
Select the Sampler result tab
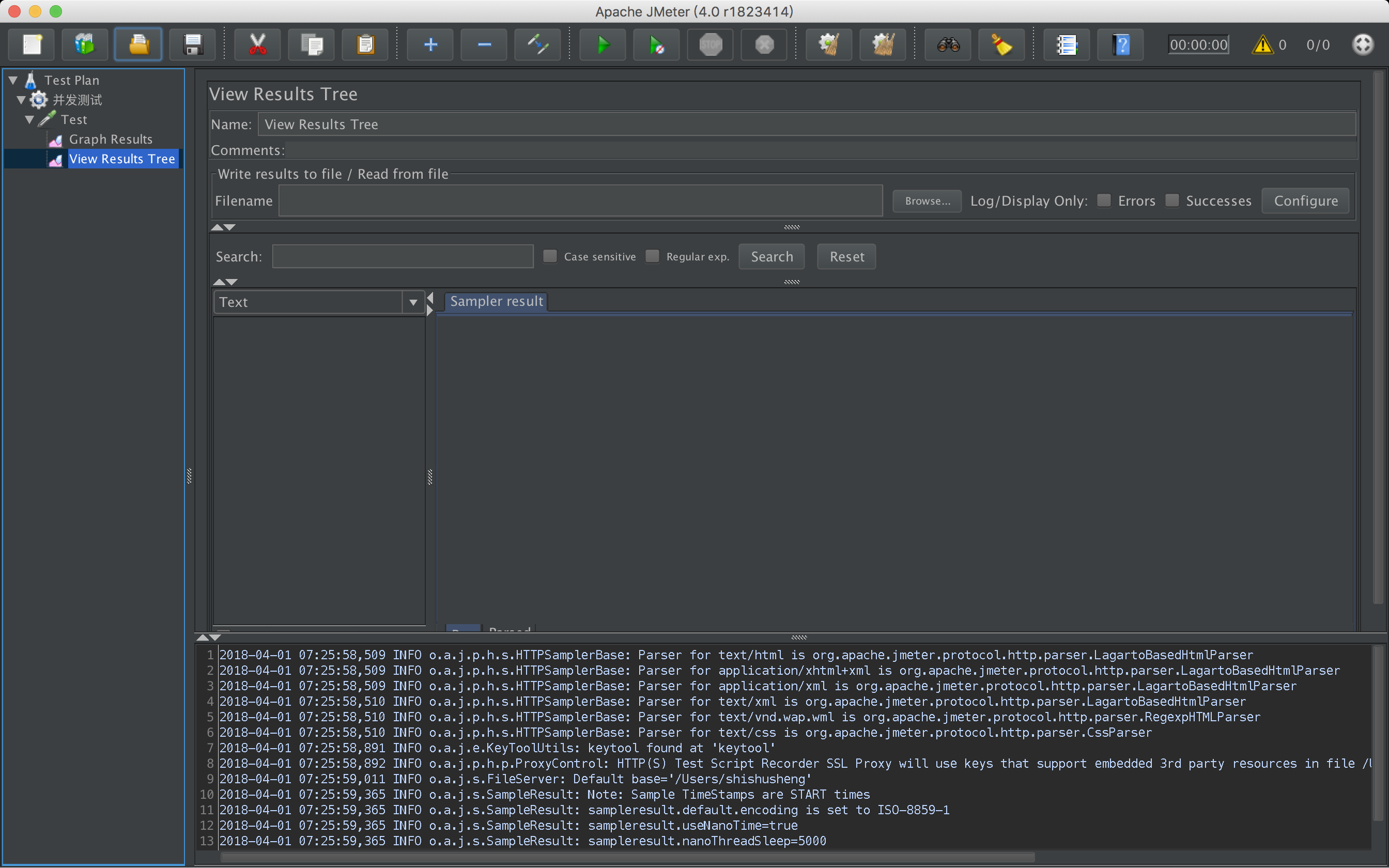(x=496, y=300)
